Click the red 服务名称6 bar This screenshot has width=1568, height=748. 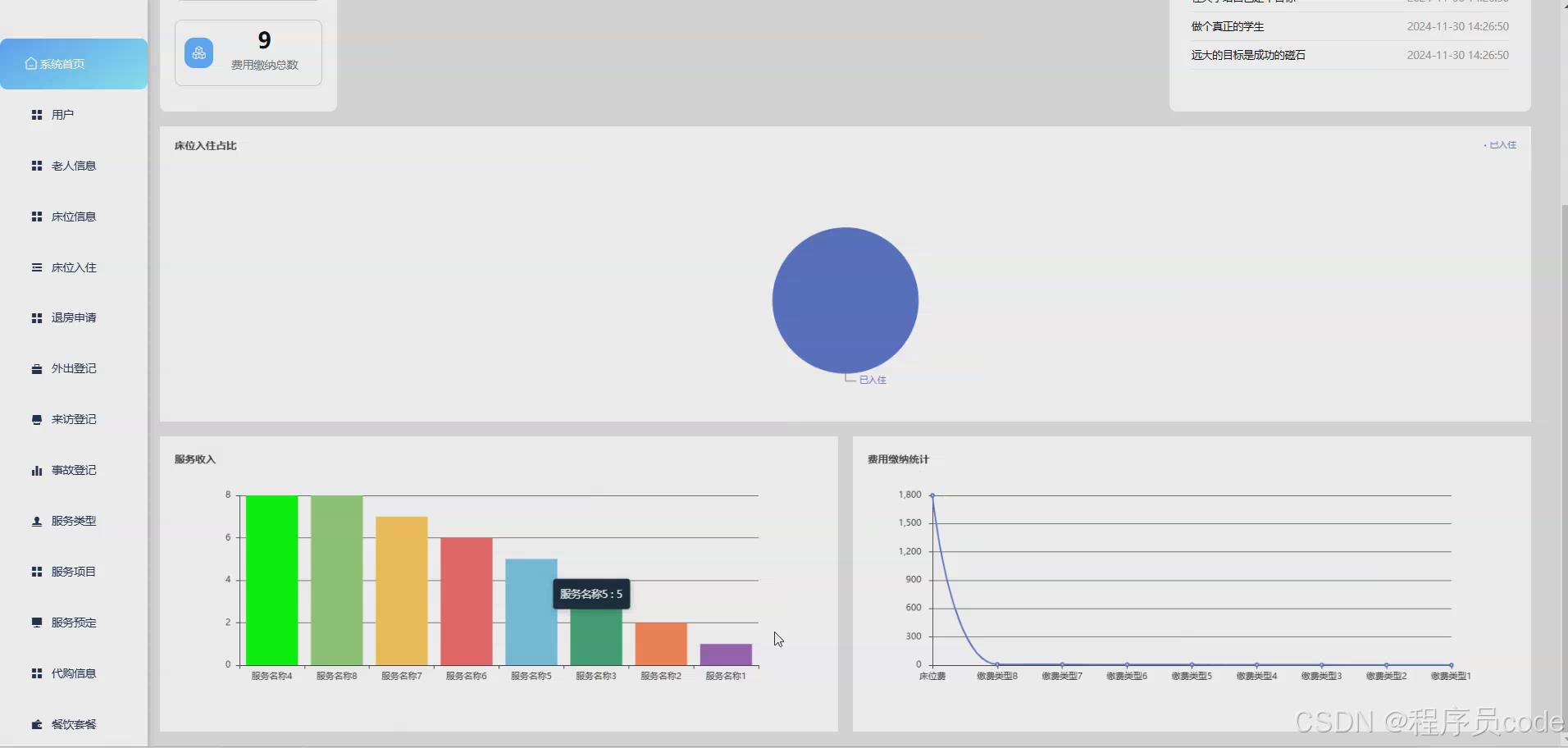(466, 601)
